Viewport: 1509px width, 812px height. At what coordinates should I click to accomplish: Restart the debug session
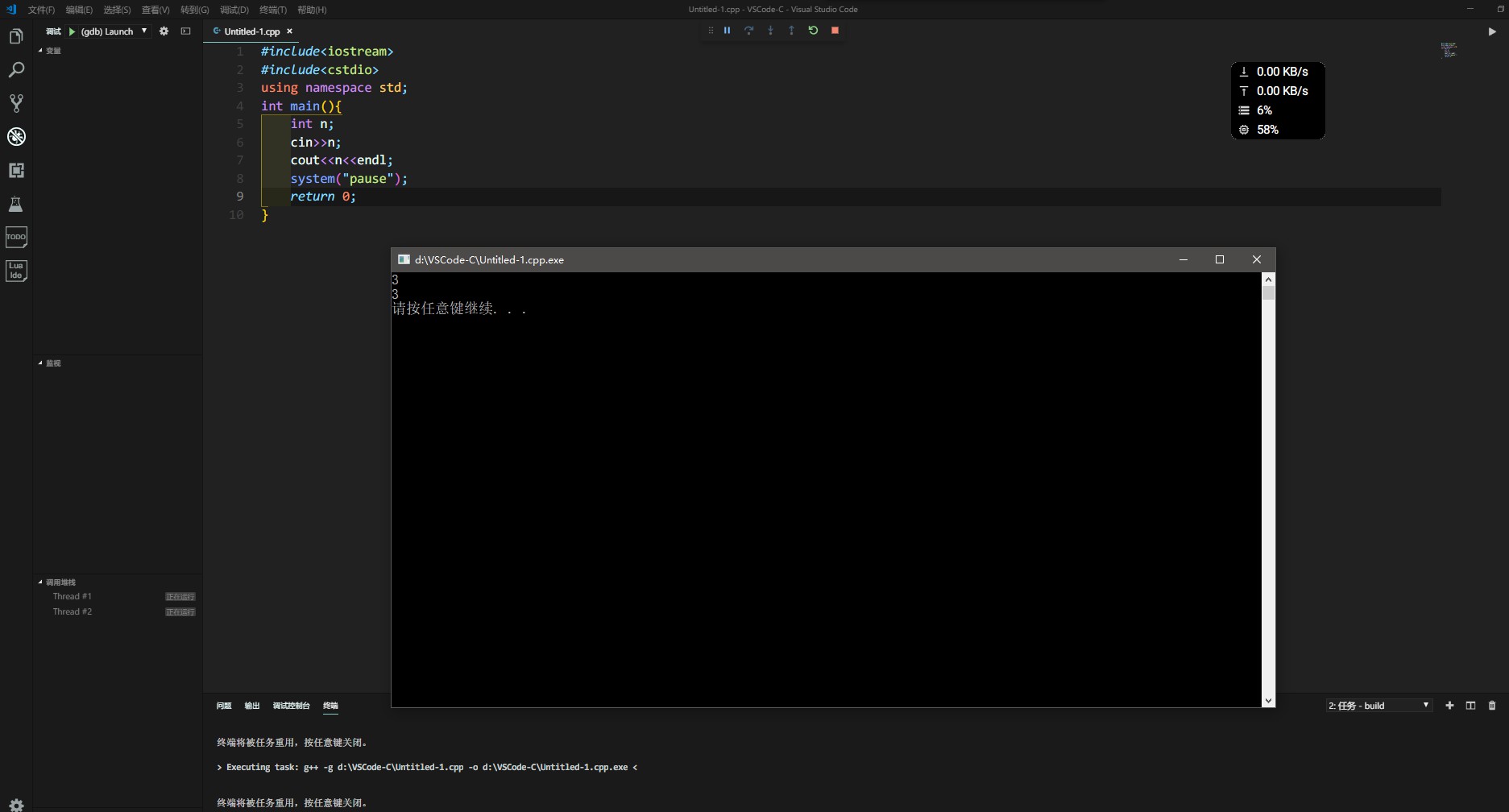click(813, 31)
